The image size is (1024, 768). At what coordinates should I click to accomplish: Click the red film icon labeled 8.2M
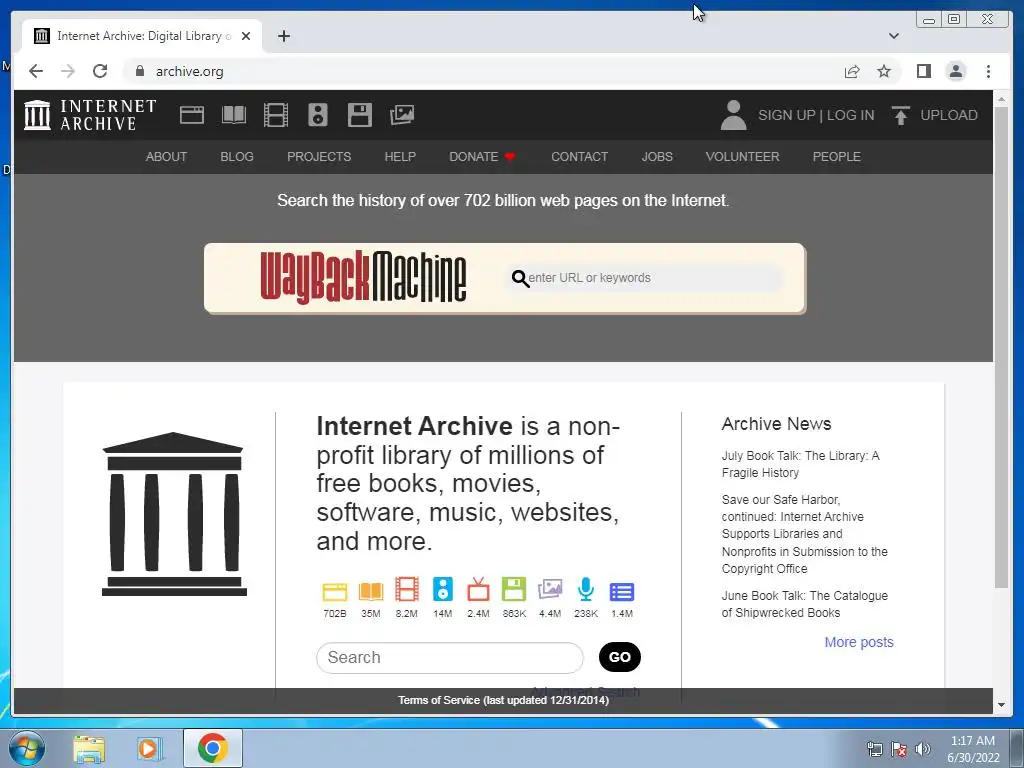[x=406, y=589]
